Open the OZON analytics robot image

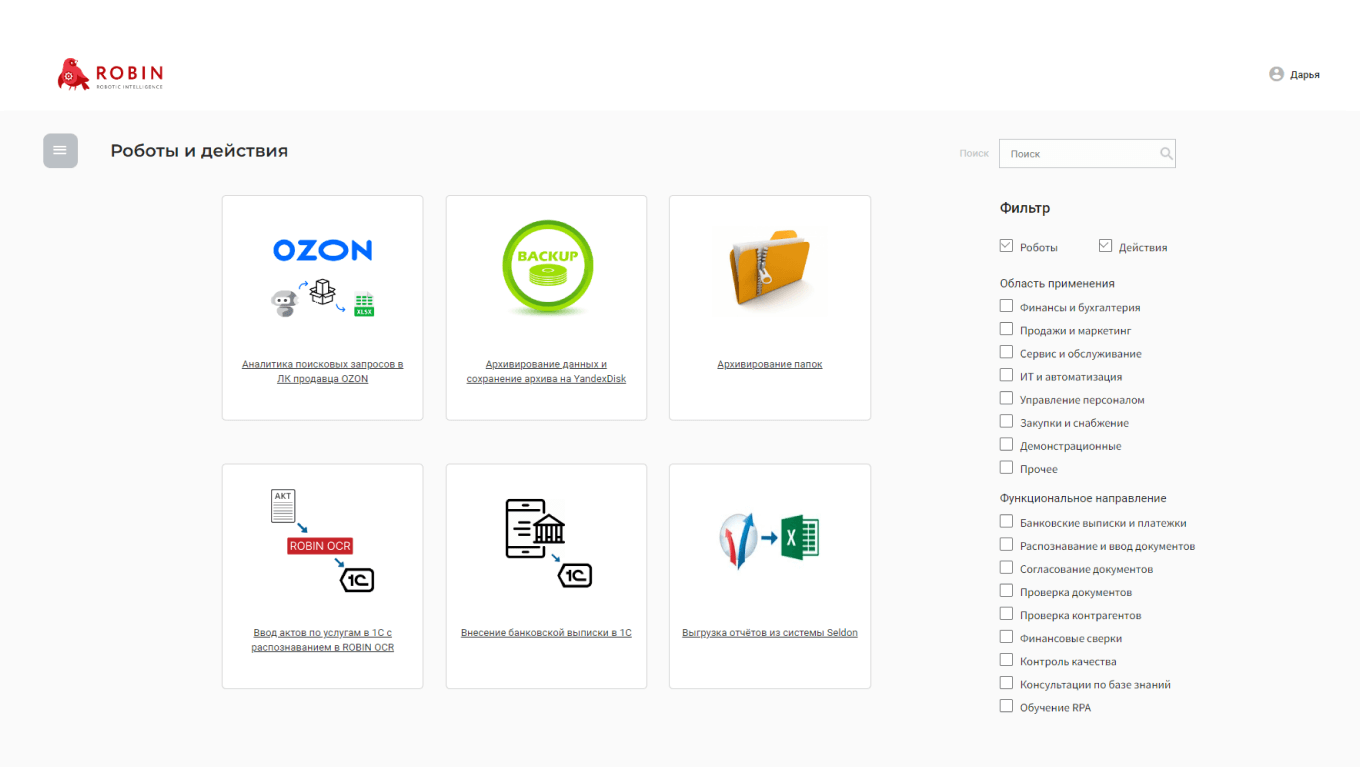tap(322, 277)
